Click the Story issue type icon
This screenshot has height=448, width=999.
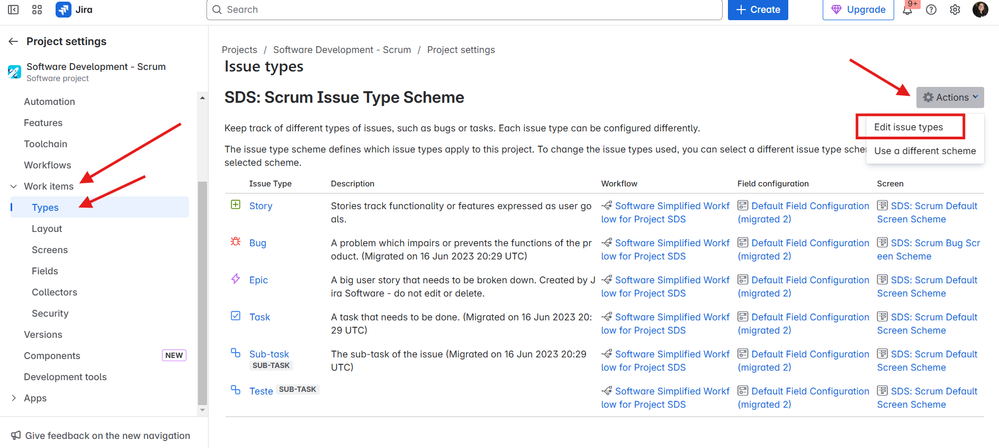point(236,205)
